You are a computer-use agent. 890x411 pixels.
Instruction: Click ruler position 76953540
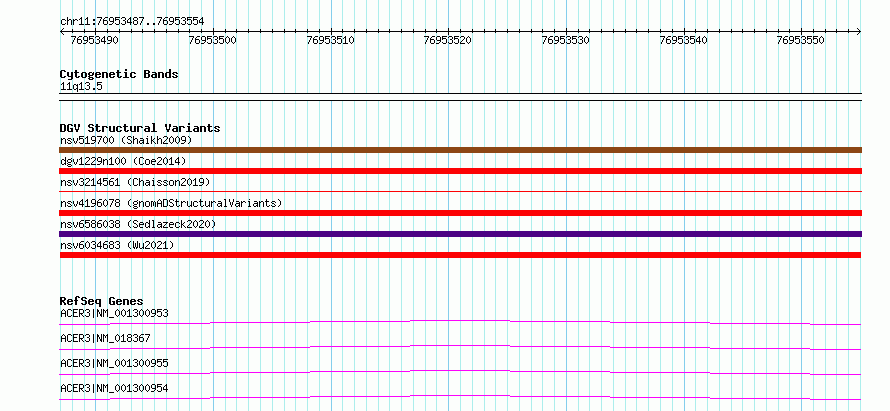point(683,40)
